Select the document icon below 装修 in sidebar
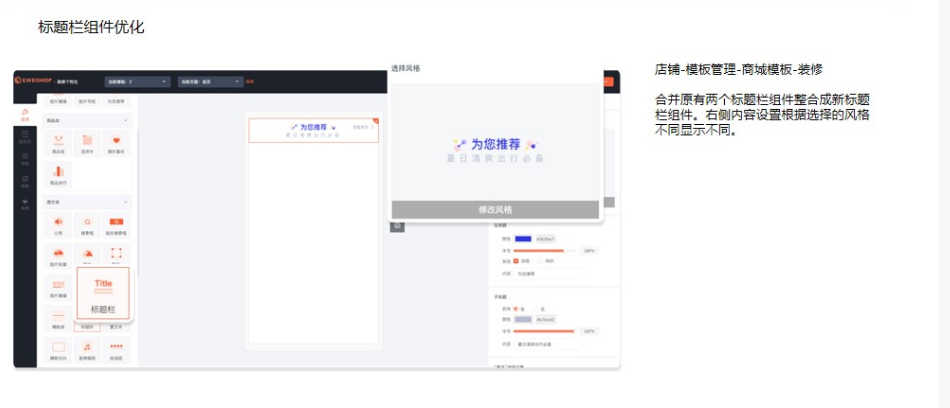The image size is (950, 408). [25, 136]
